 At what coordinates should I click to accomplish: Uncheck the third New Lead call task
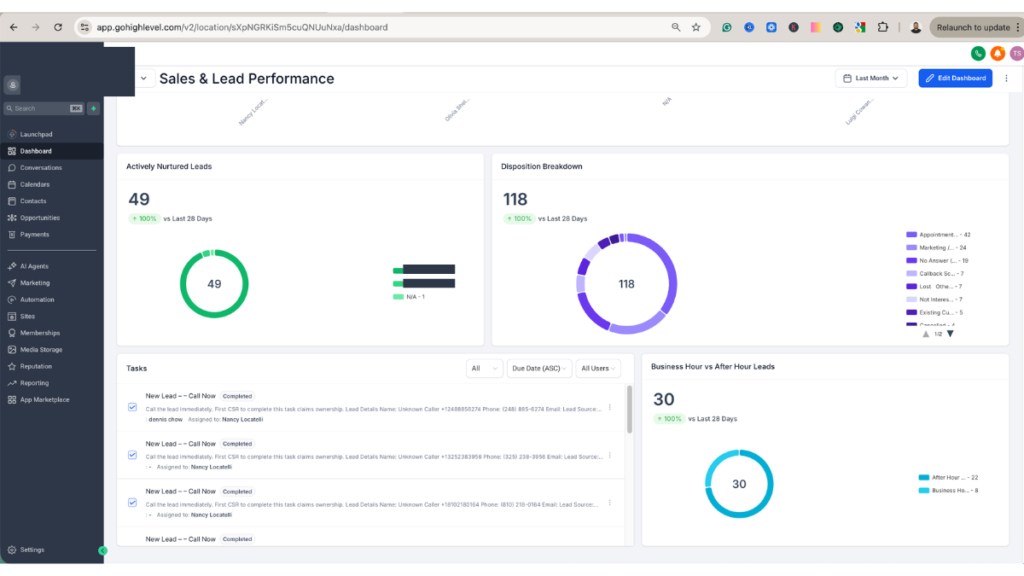click(x=133, y=503)
